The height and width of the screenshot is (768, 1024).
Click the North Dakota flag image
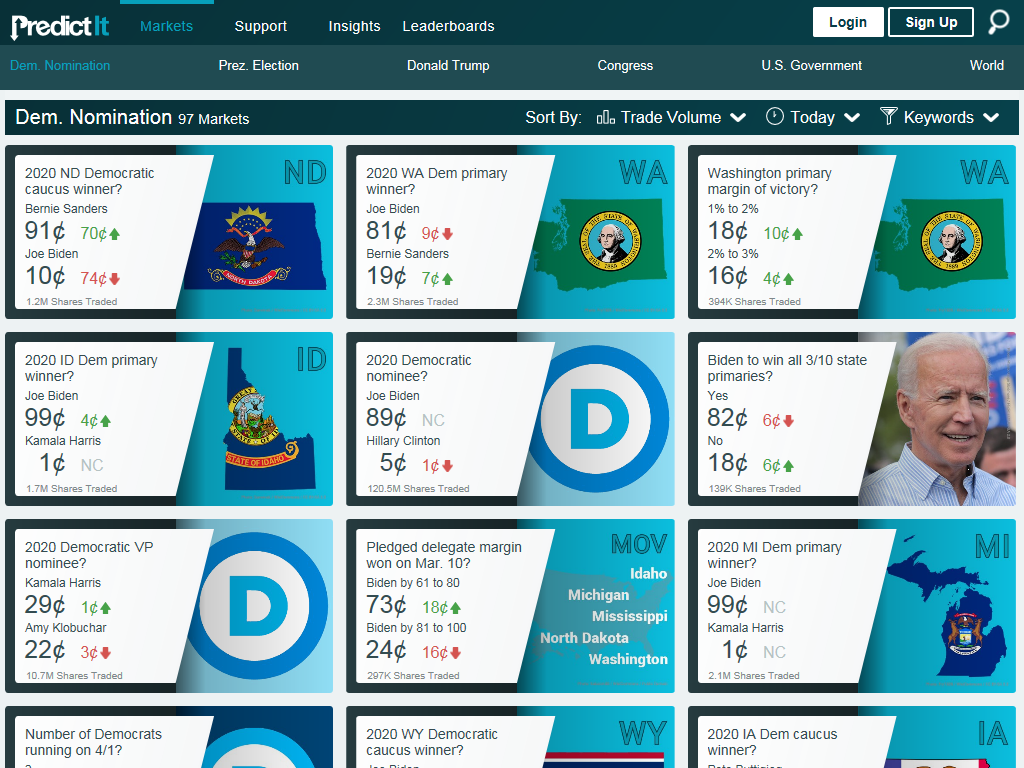click(255, 246)
